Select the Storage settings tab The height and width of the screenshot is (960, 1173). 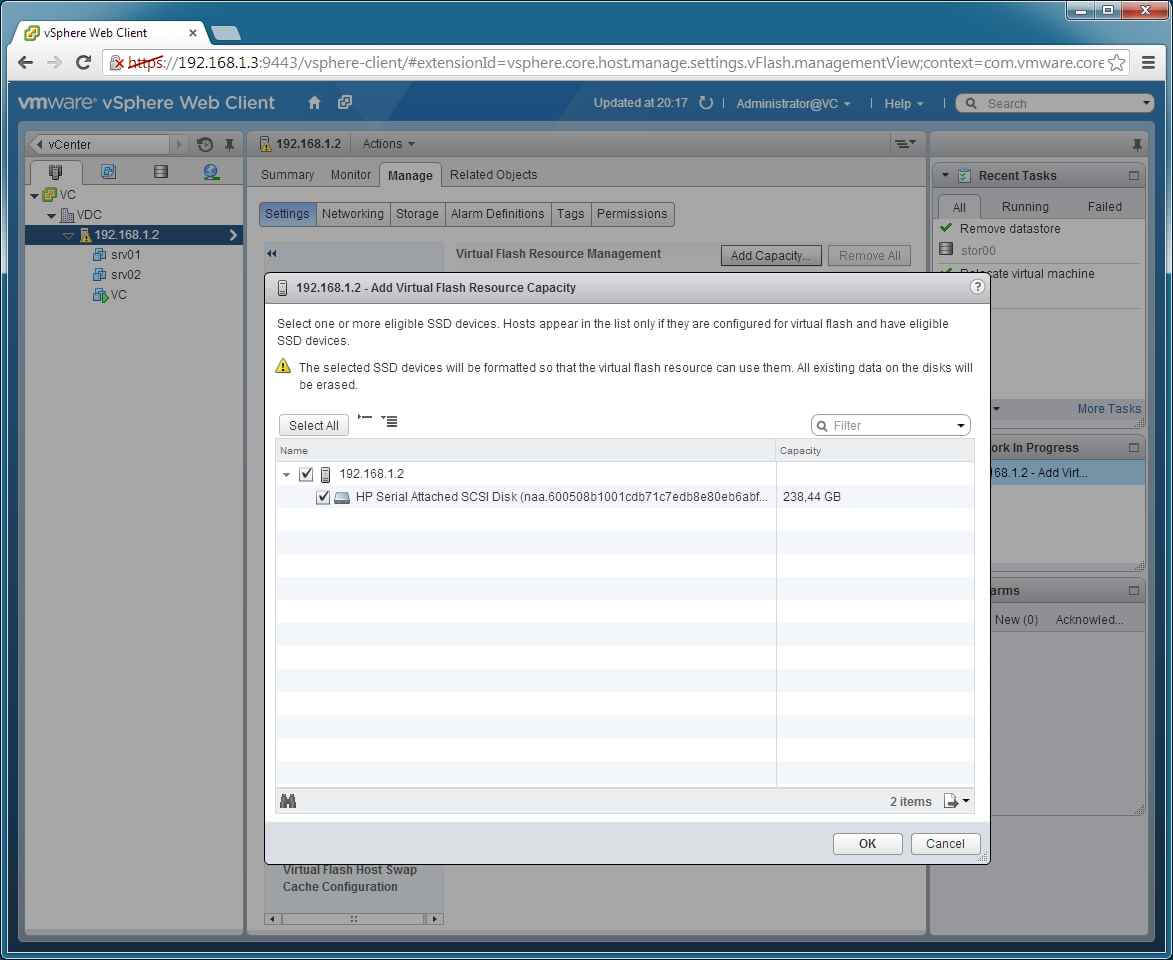[x=417, y=214]
